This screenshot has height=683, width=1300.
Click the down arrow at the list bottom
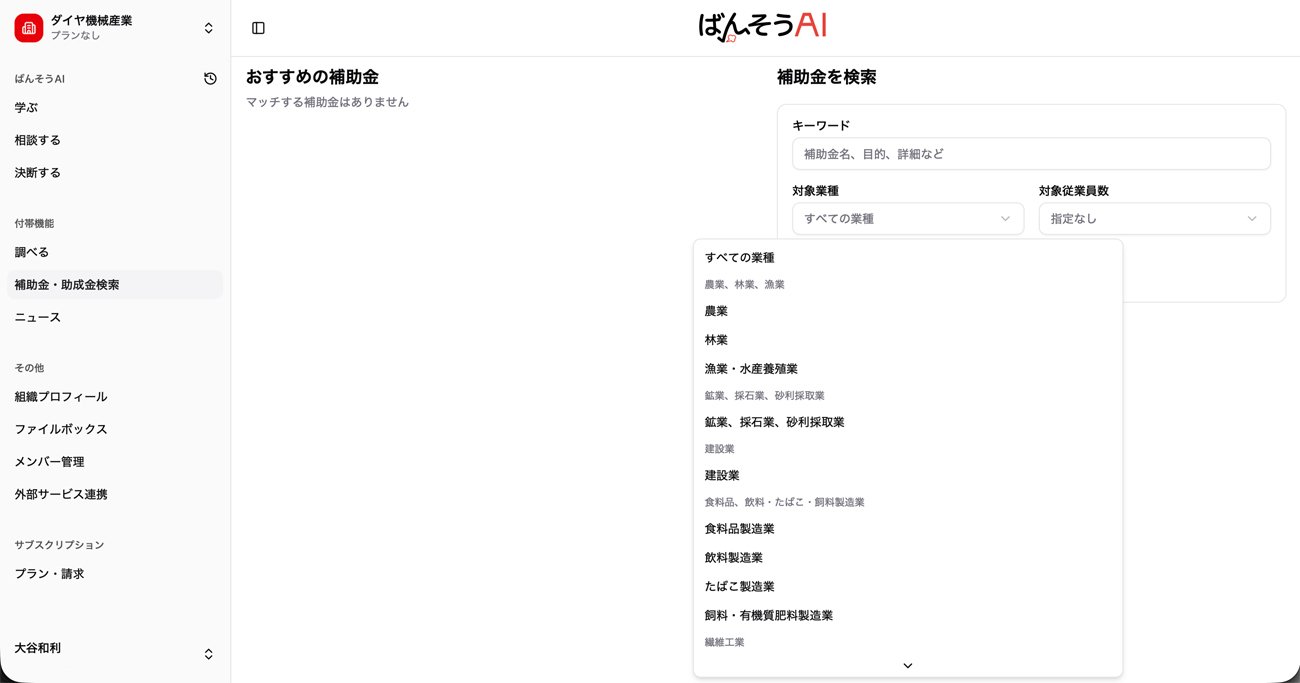907,664
